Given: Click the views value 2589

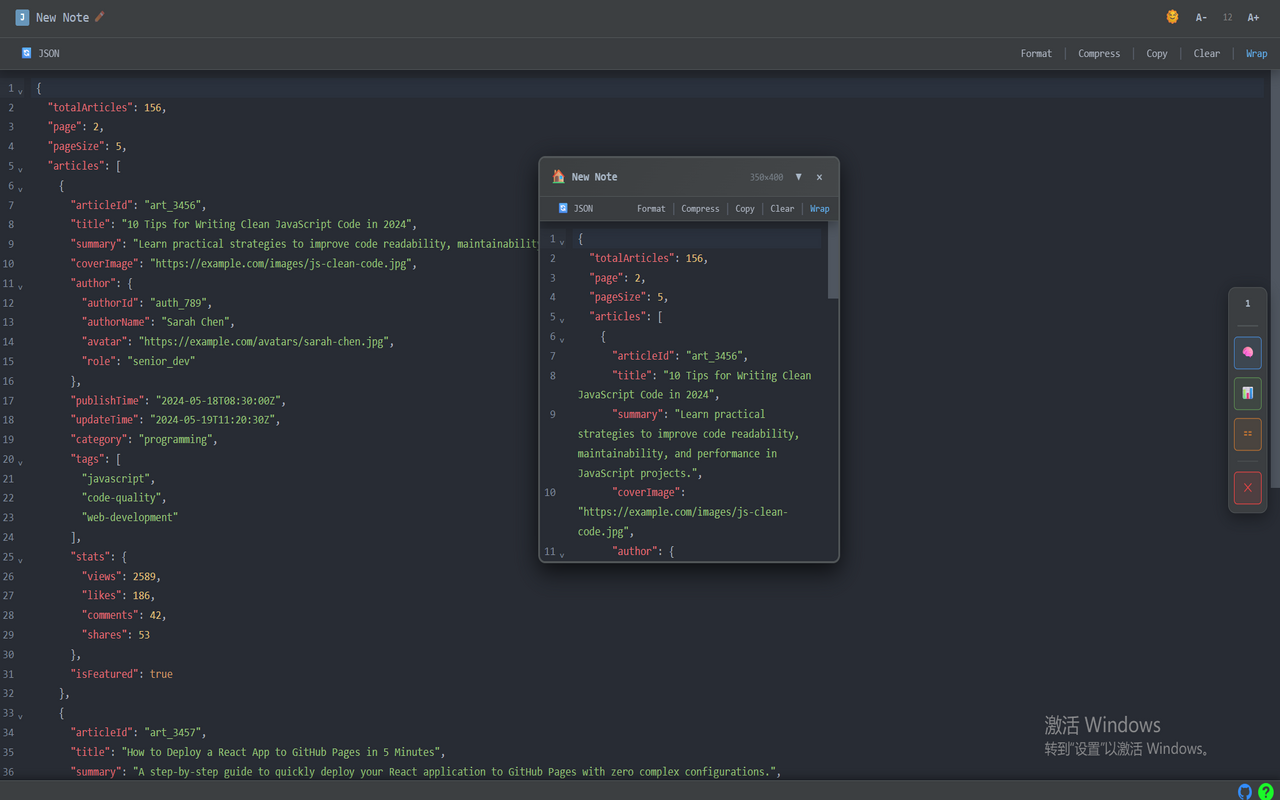Looking at the screenshot, I should pyautogui.click(x=145, y=576).
